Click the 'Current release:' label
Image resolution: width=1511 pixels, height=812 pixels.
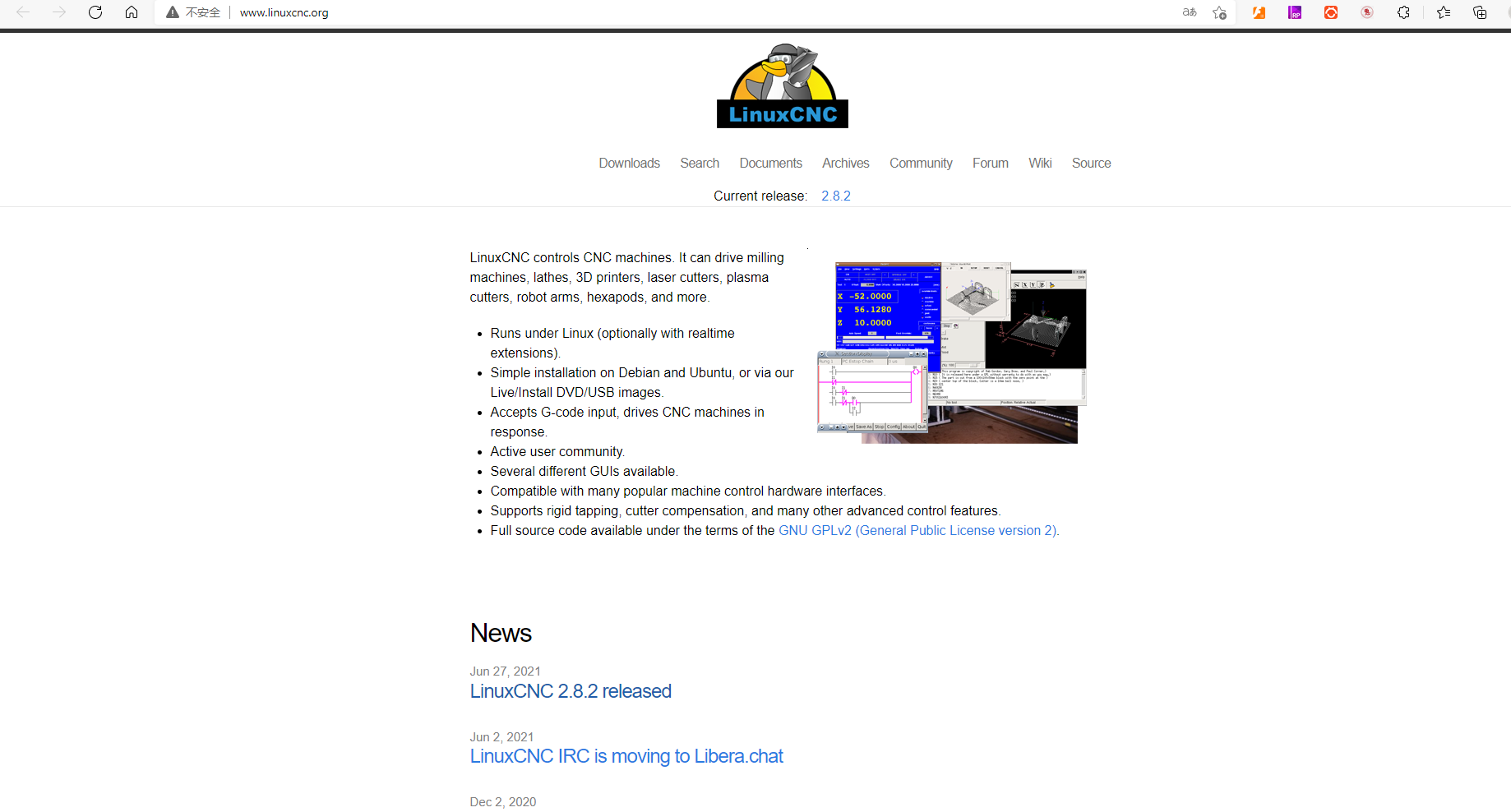coord(760,196)
